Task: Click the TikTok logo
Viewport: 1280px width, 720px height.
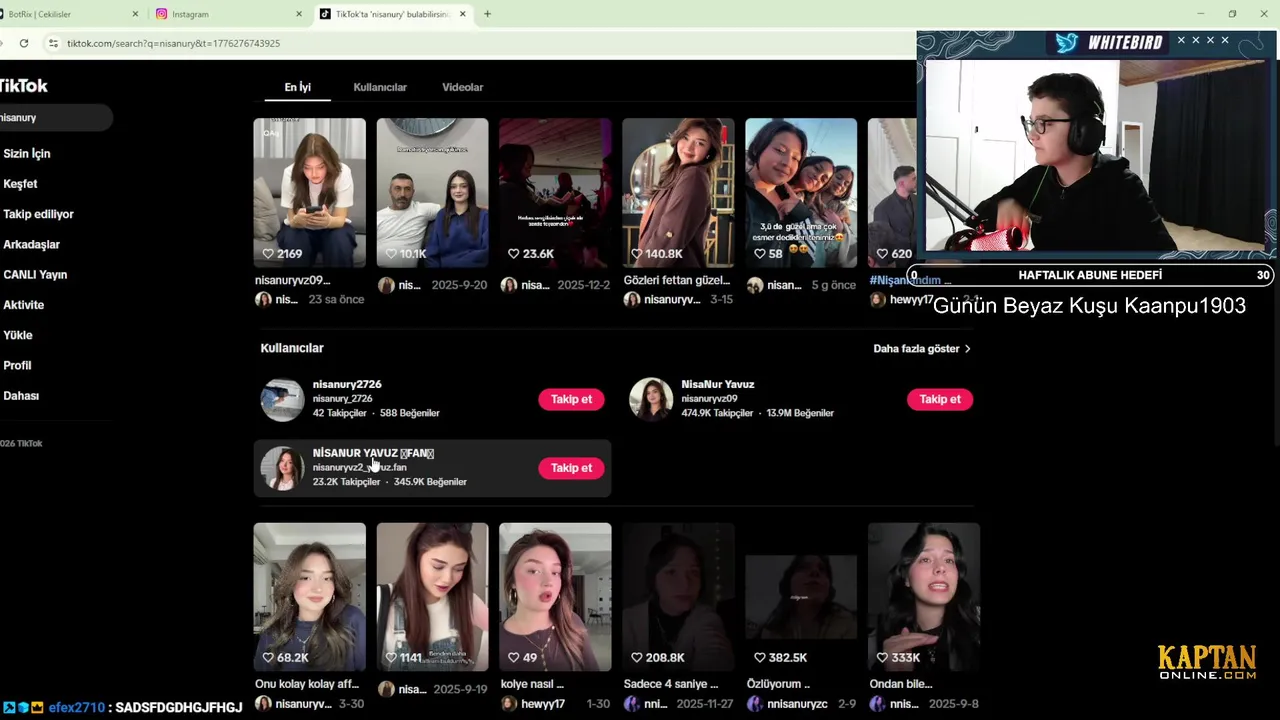Action: pos(23,86)
